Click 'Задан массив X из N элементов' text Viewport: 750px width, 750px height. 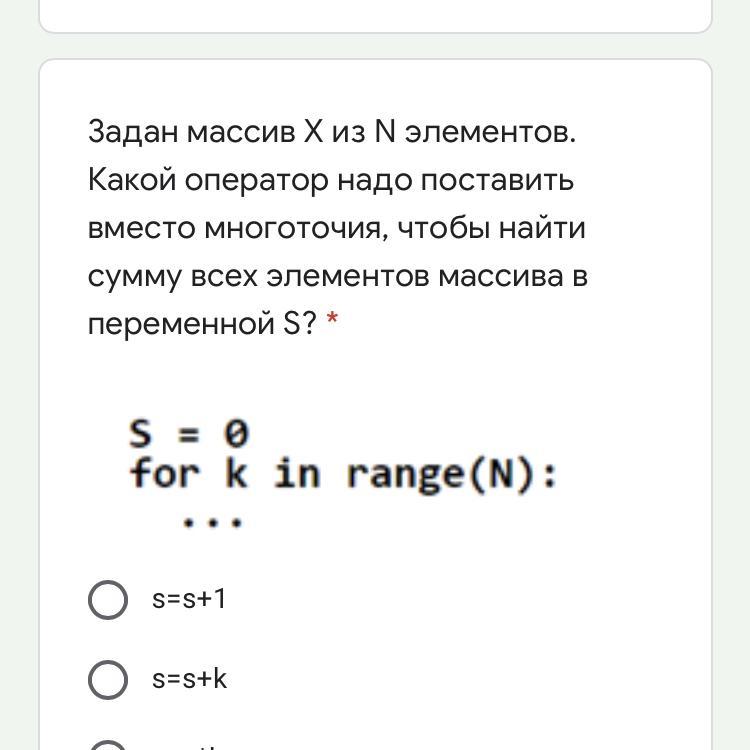tap(332, 132)
